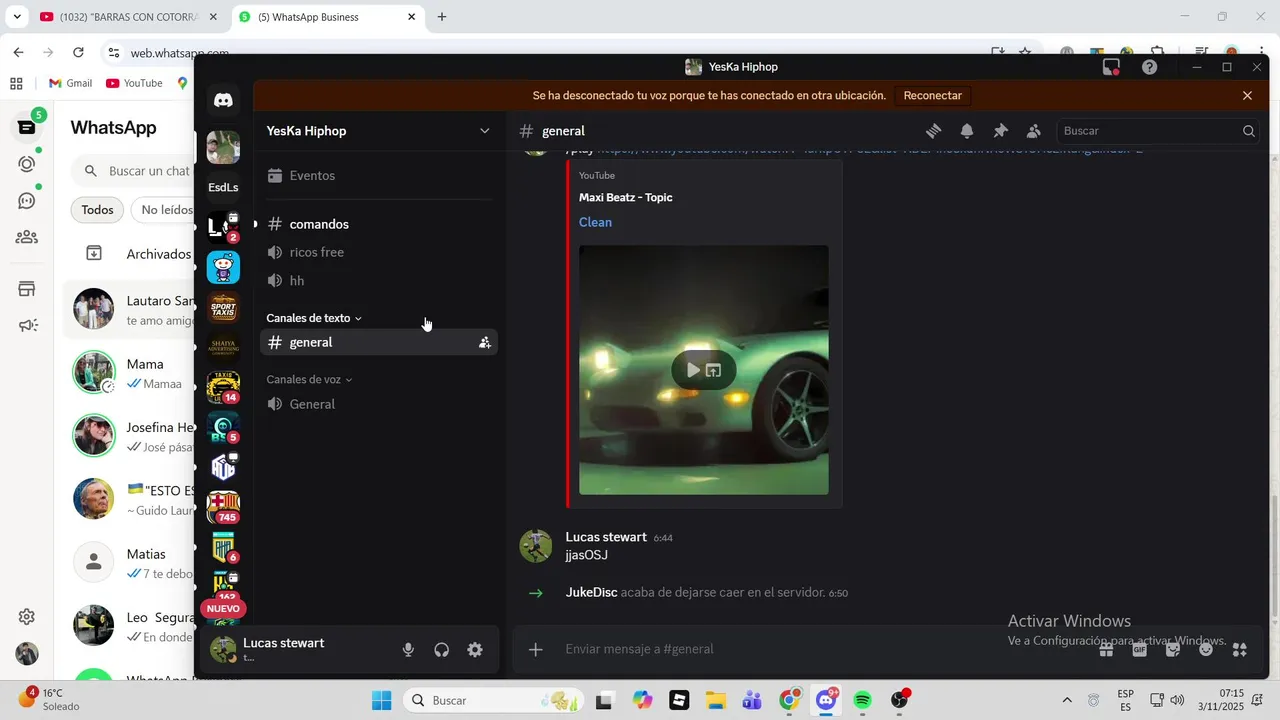
Task: Open a new browser tab
Action: pyautogui.click(x=442, y=17)
